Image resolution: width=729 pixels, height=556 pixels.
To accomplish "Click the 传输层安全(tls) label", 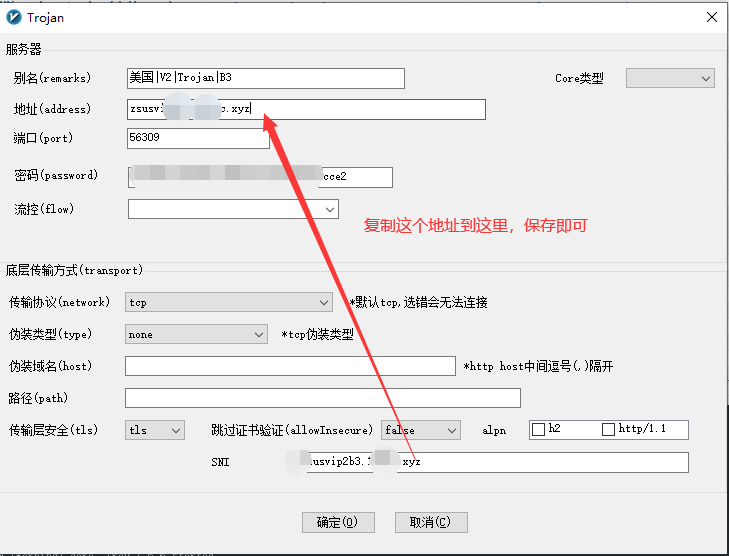I will coord(53,430).
